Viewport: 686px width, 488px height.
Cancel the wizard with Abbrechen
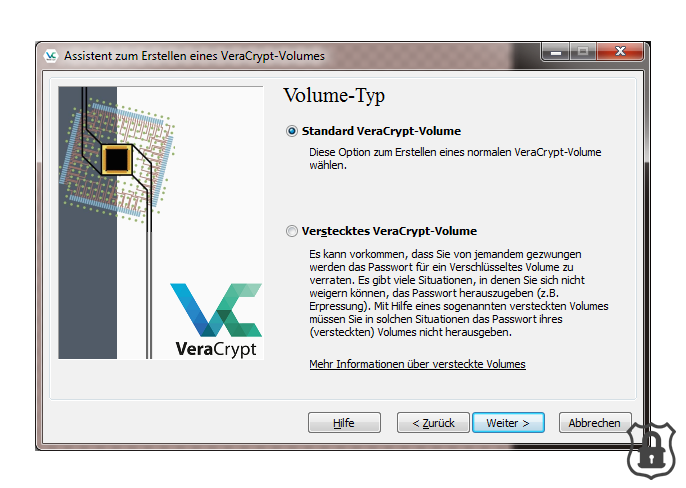(x=595, y=423)
